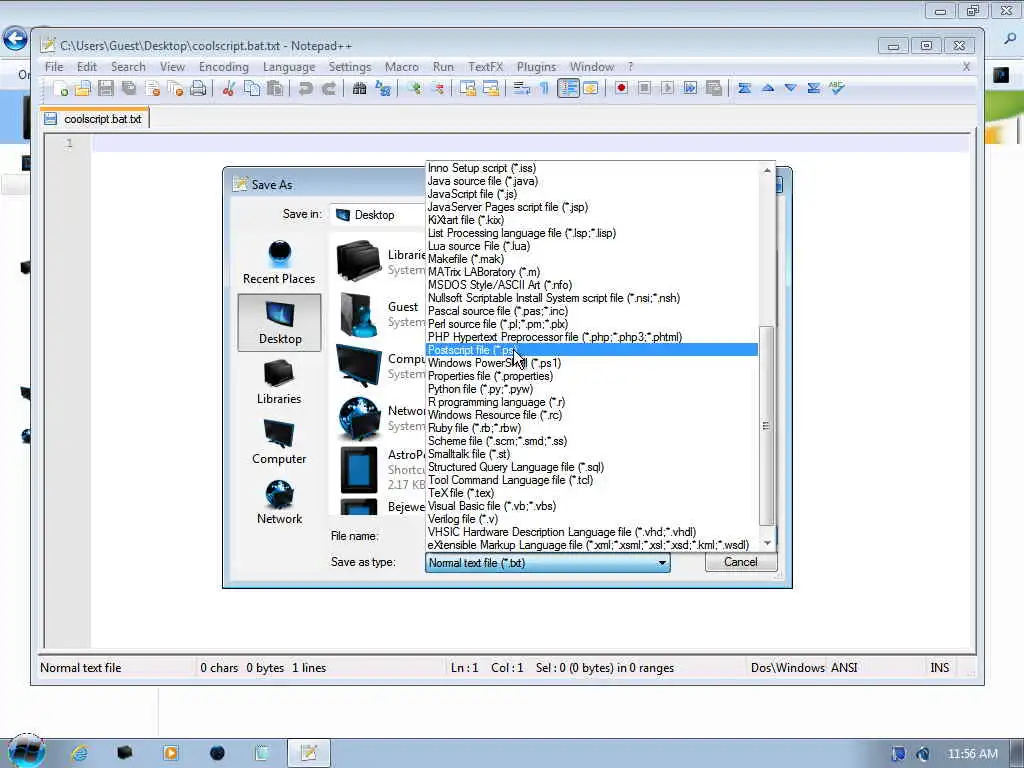1024x768 pixels.
Task: Choose eXtensible Markup Language file type
Action: pos(592,545)
